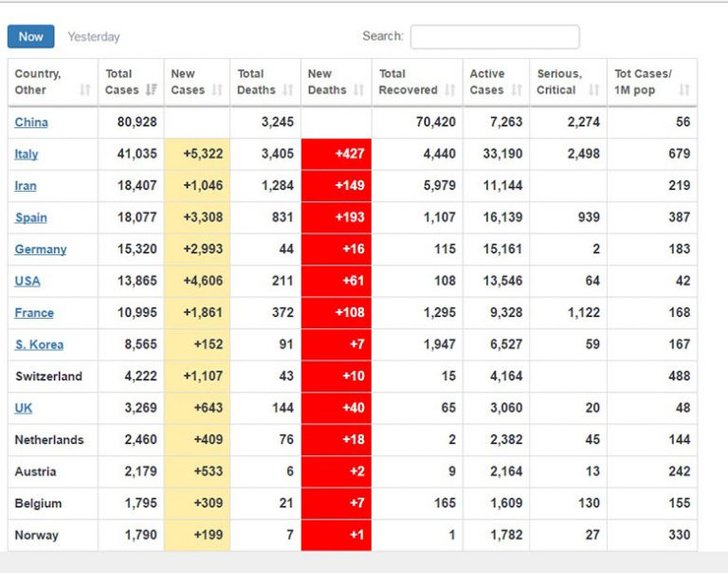
Task: Select the Norway row name
Action: (x=37, y=535)
